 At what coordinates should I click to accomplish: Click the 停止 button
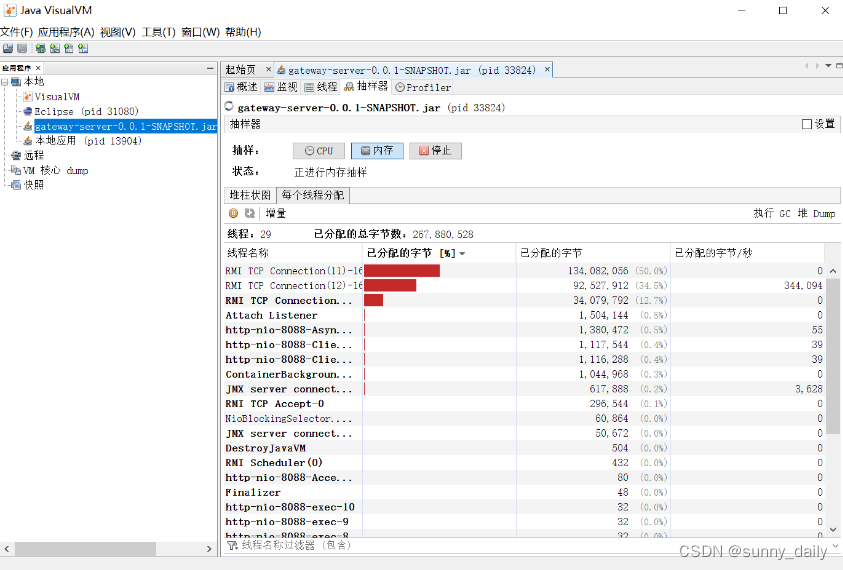[435, 151]
